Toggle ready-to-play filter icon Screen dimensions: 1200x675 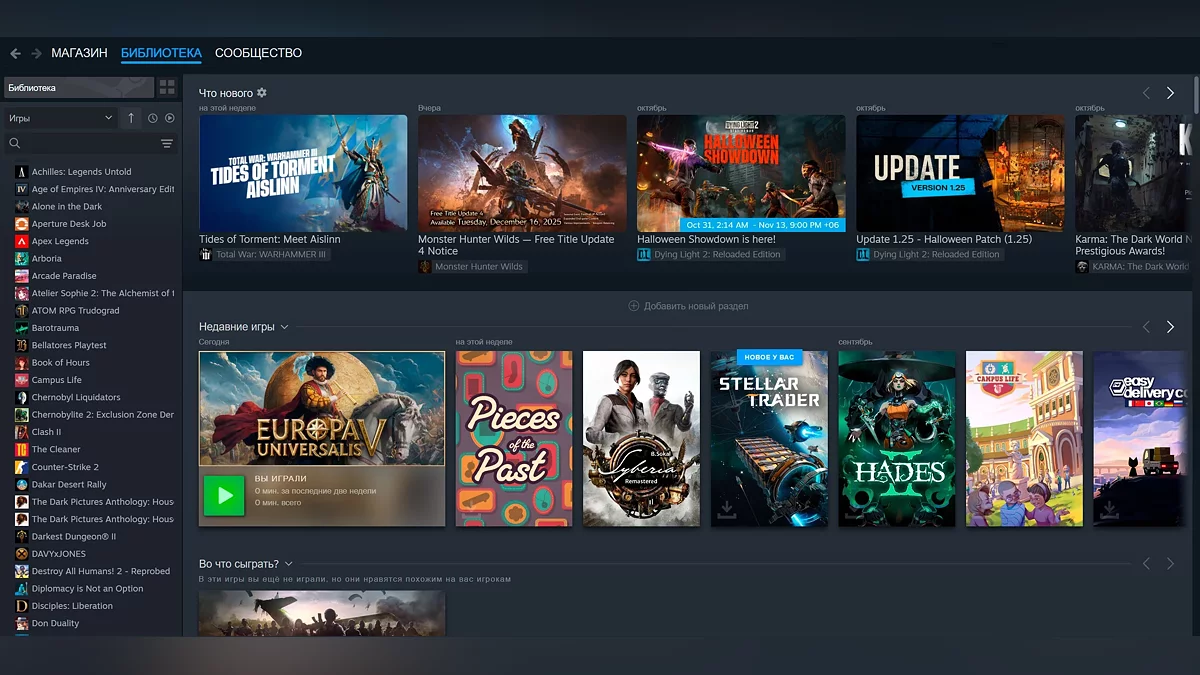[170, 118]
